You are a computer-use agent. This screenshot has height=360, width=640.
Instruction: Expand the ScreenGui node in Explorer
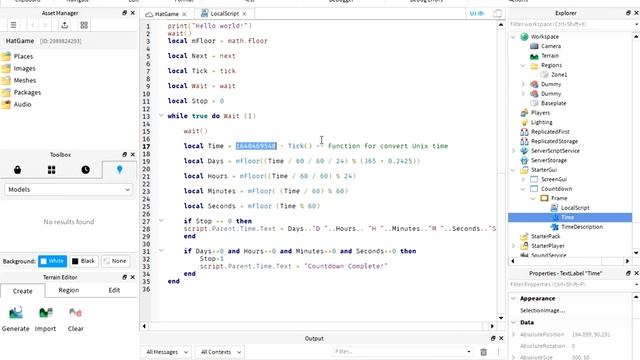523,179
